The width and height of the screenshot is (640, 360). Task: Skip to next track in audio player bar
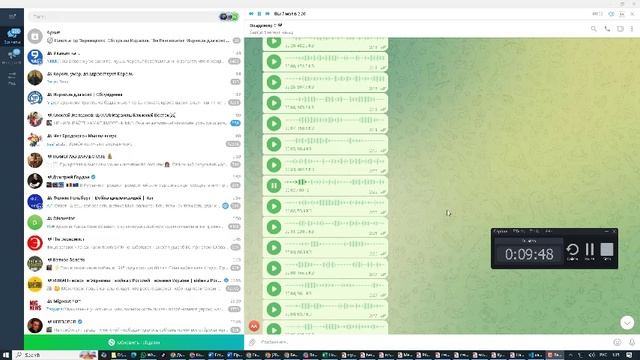[267, 14]
